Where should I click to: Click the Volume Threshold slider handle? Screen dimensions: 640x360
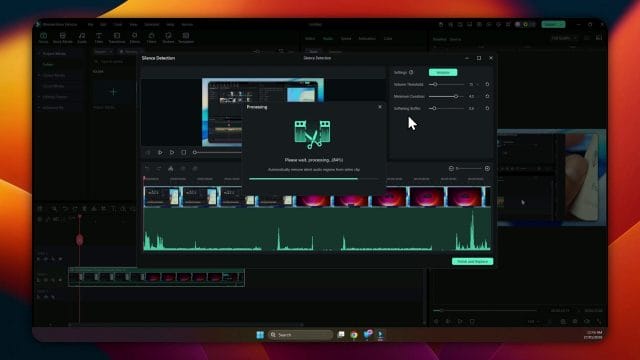(435, 84)
